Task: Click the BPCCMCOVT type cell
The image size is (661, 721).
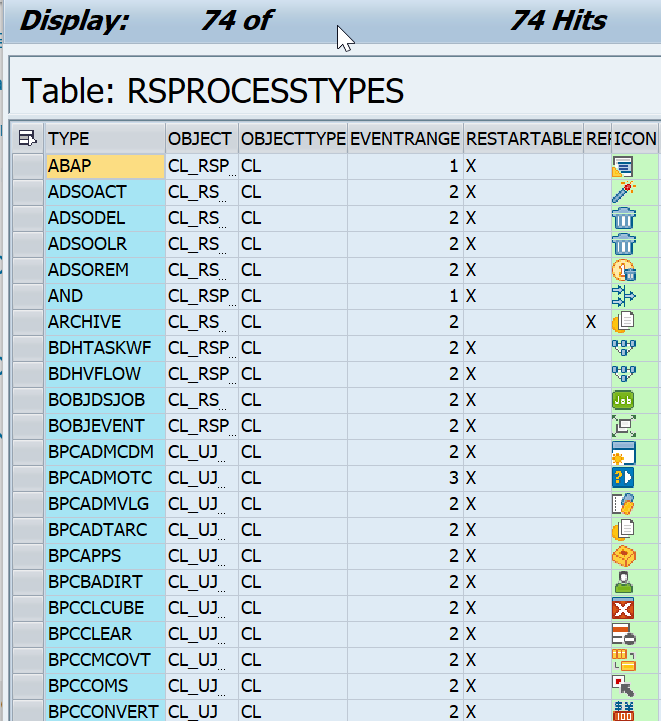Action: pos(105,660)
